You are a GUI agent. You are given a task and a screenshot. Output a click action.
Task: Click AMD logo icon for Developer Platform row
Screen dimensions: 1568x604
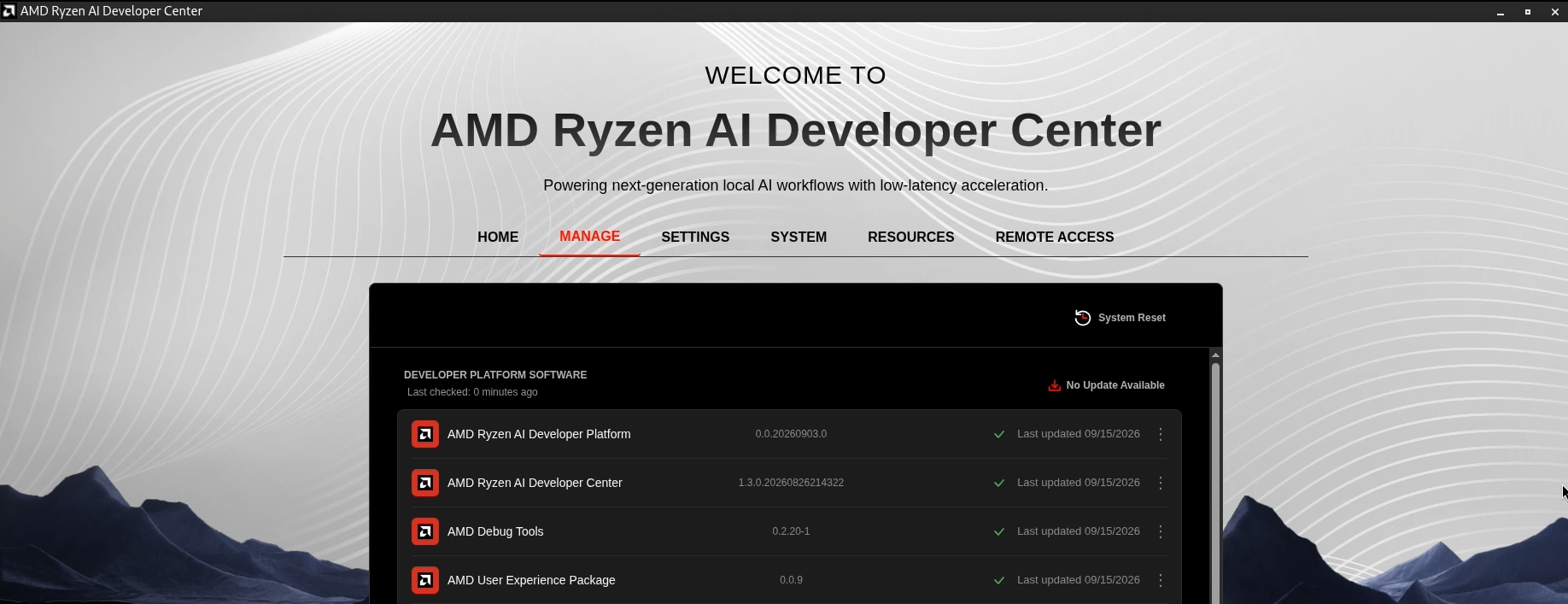coord(425,434)
